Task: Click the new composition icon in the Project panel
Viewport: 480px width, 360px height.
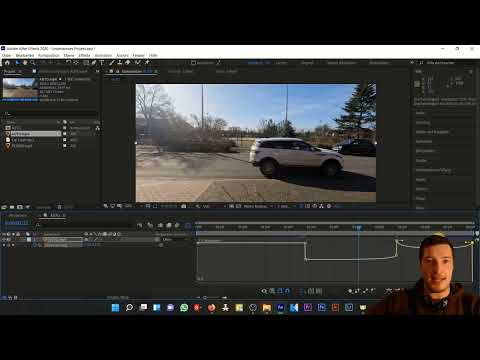Action: point(20,207)
